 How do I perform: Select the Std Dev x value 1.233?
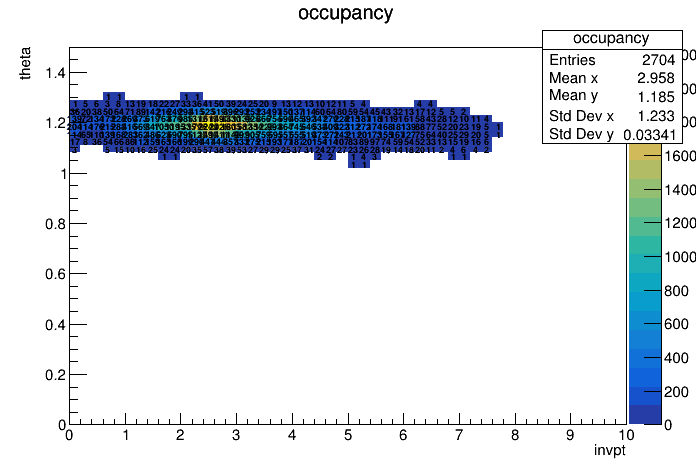[656, 116]
